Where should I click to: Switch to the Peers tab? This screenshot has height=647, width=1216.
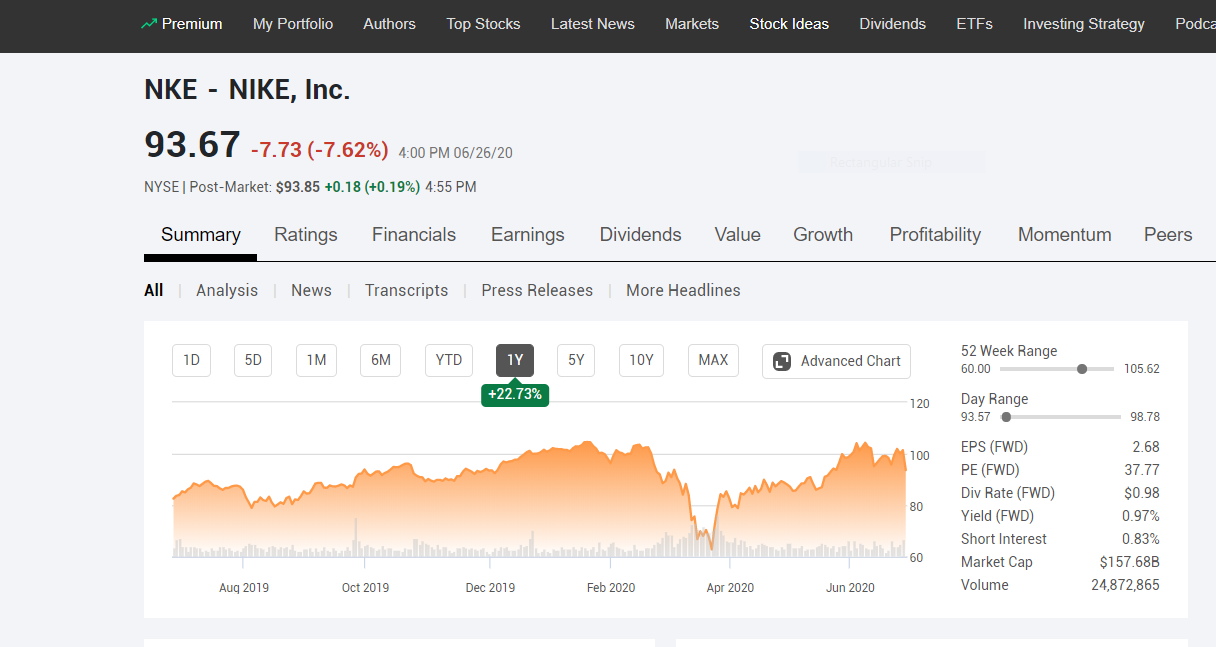coord(1168,235)
